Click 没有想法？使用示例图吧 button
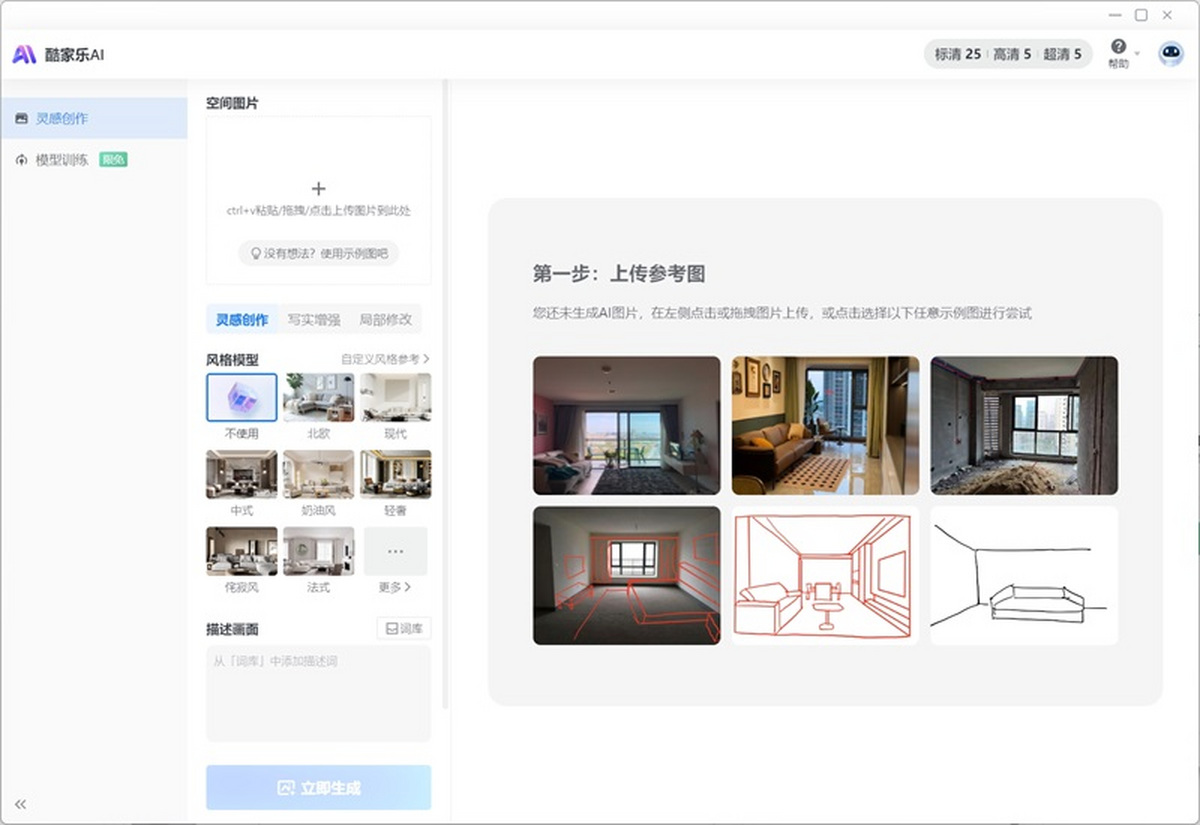The image size is (1200, 825). point(318,254)
